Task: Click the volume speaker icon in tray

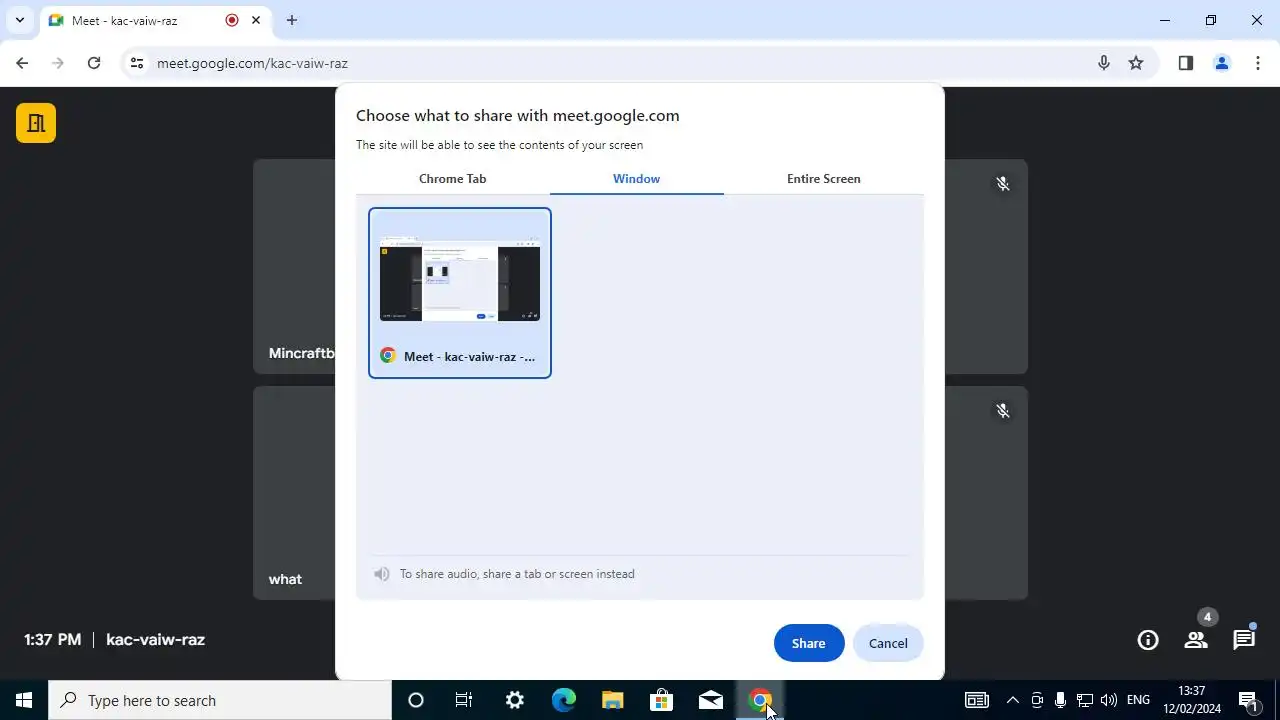Action: (1109, 700)
